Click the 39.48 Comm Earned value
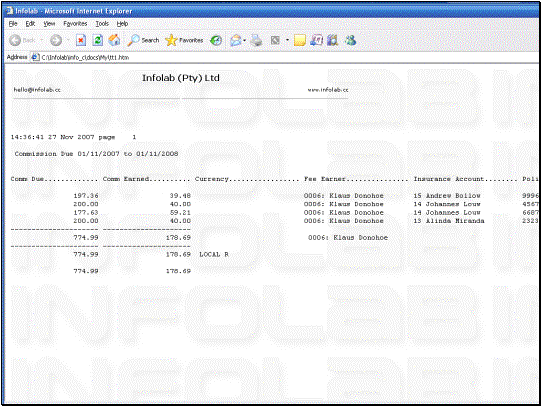 coord(180,196)
